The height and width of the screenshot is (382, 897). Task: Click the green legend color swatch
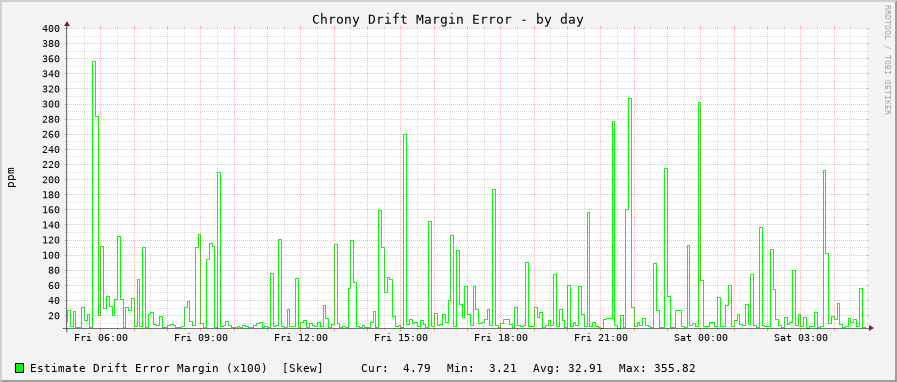19,368
